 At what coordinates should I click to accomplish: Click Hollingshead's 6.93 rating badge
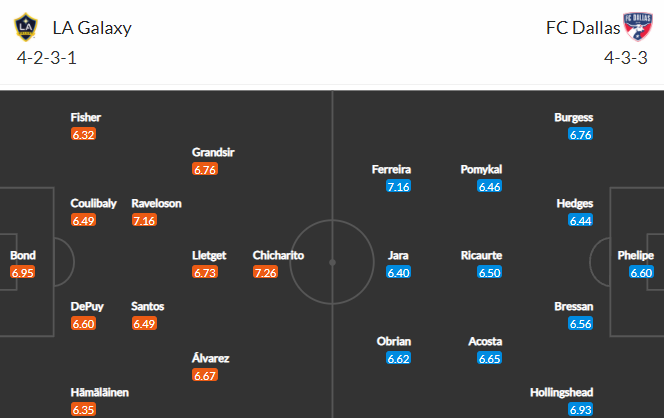(581, 410)
